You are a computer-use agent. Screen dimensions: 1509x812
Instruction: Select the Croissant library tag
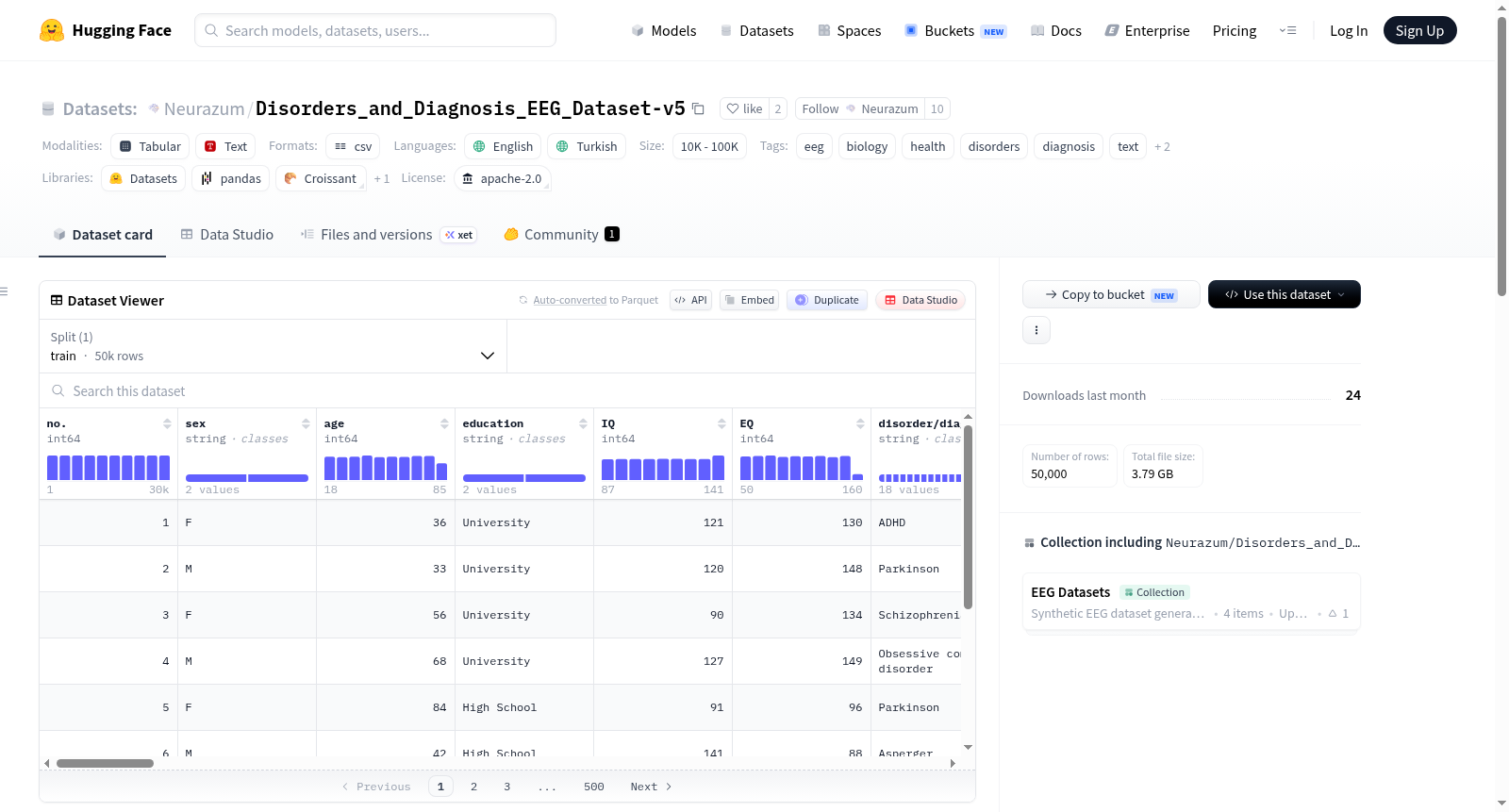(x=321, y=178)
